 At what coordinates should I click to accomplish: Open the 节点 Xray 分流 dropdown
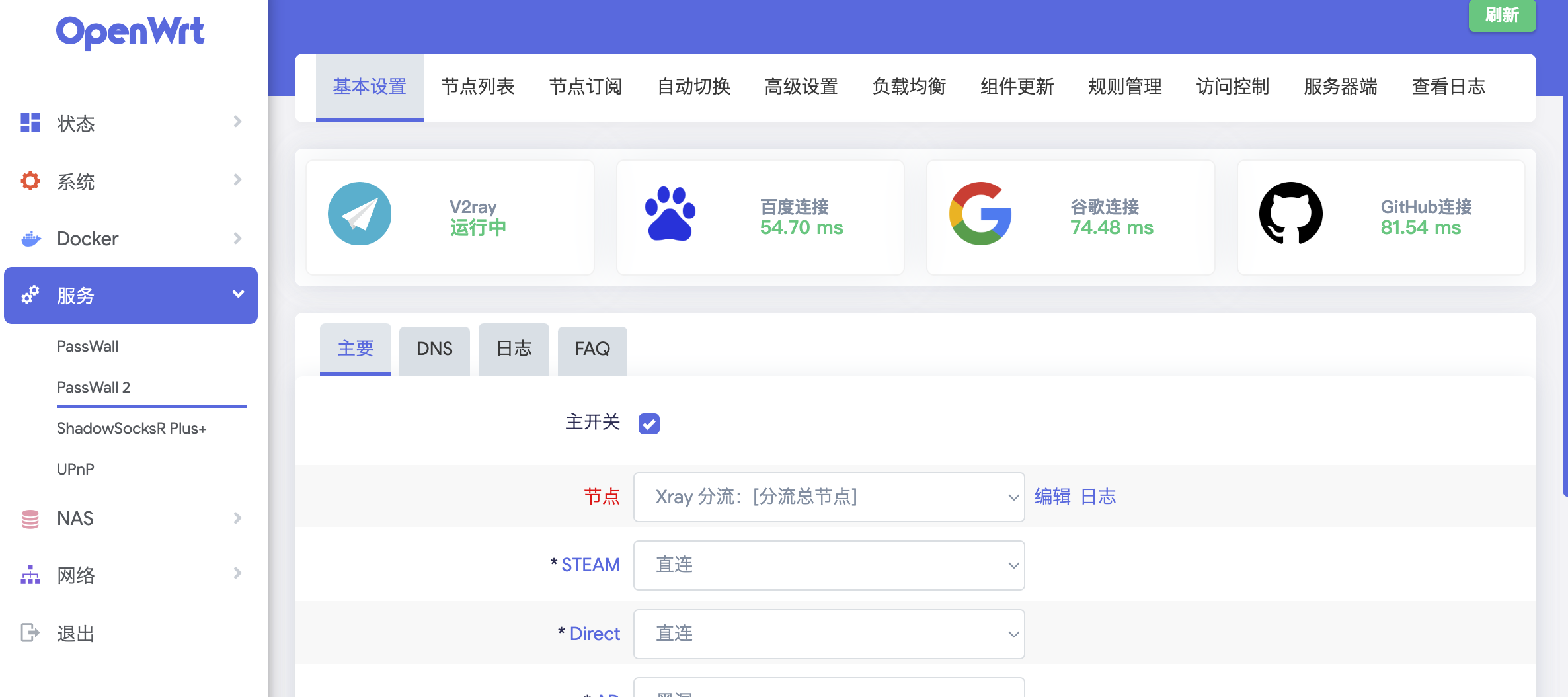[x=829, y=497]
